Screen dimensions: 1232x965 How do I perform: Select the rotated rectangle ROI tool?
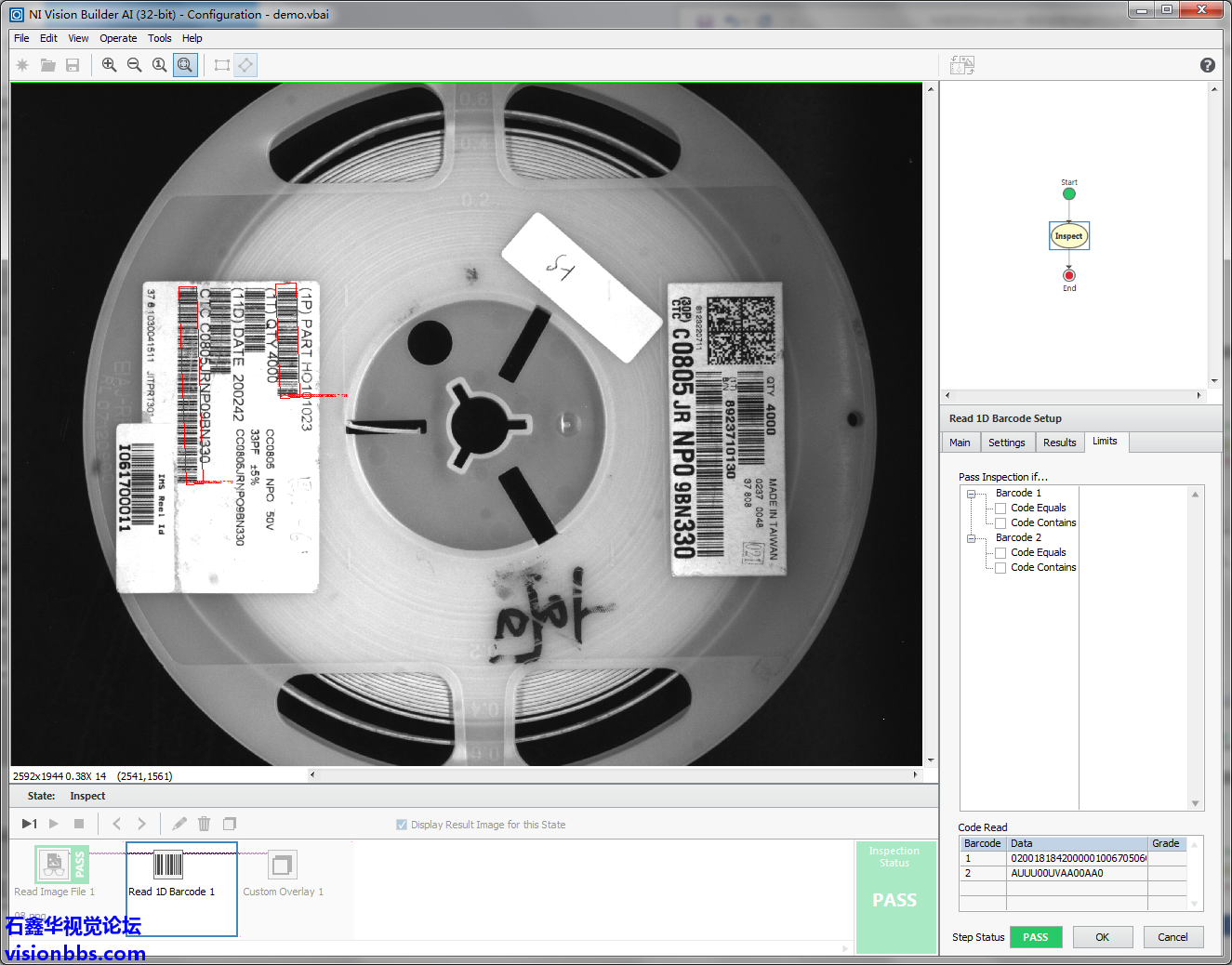click(245, 65)
